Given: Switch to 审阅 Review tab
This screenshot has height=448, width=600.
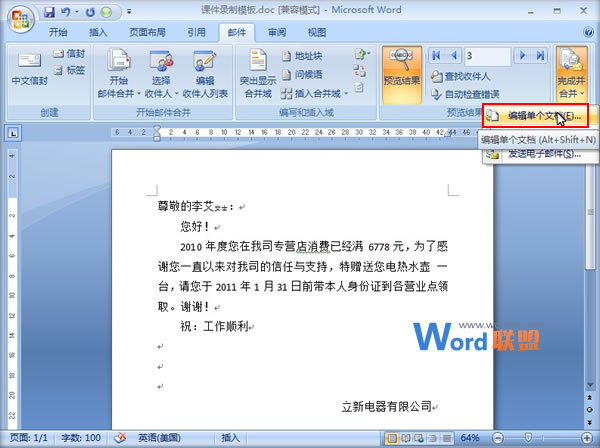Looking at the screenshot, I should 277,33.
